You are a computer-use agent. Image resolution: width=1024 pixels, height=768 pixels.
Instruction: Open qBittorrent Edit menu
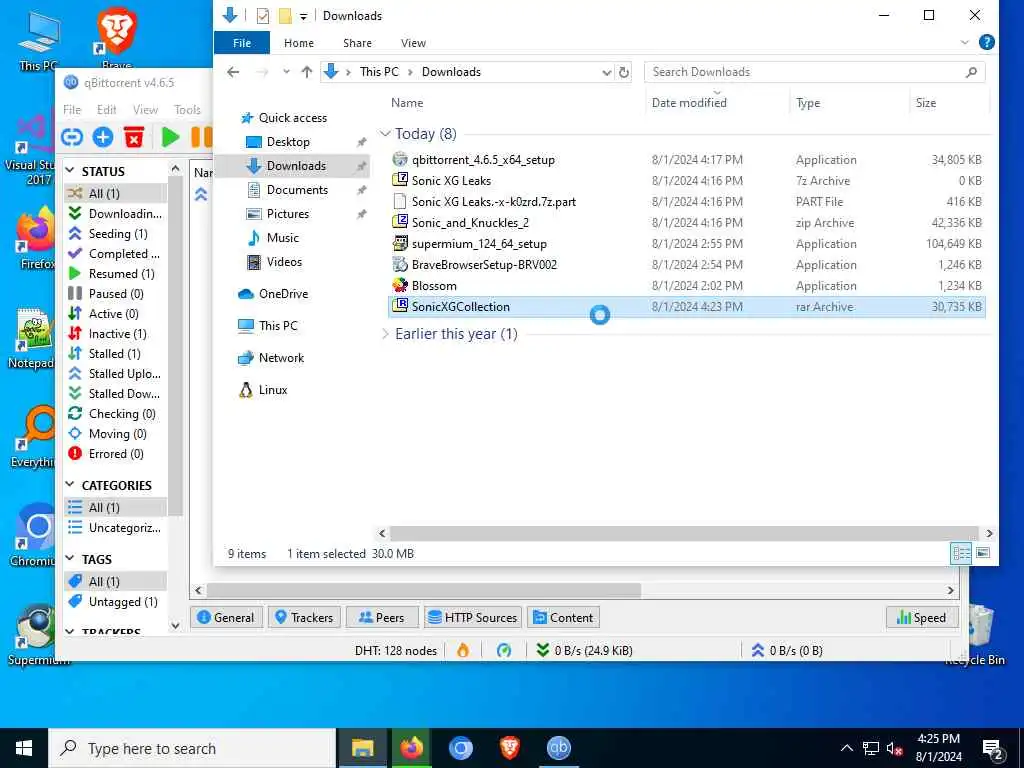coord(106,110)
